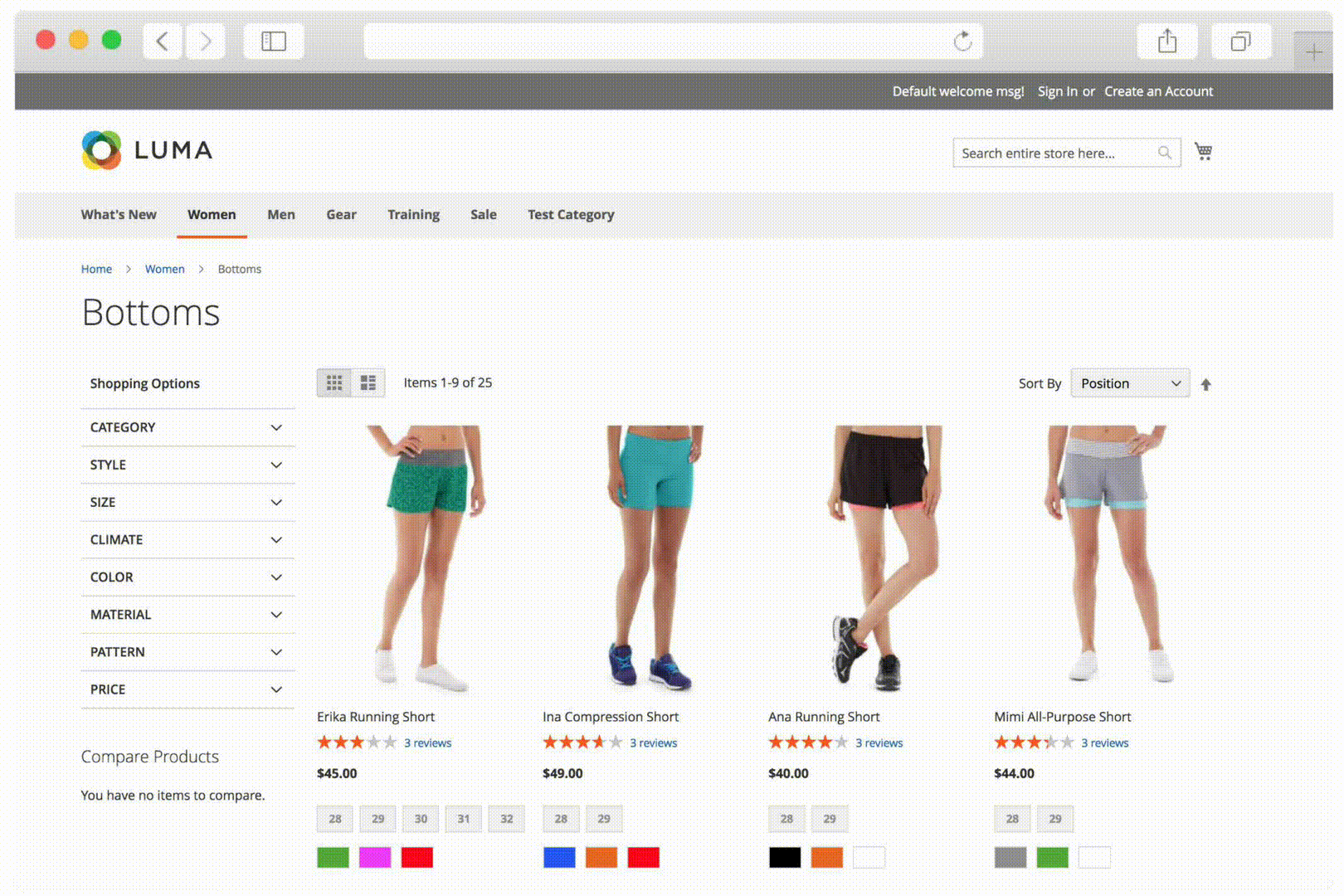Select size 28 for Ina Compression Short
The width and height of the screenshot is (1344, 896).
[x=561, y=819]
